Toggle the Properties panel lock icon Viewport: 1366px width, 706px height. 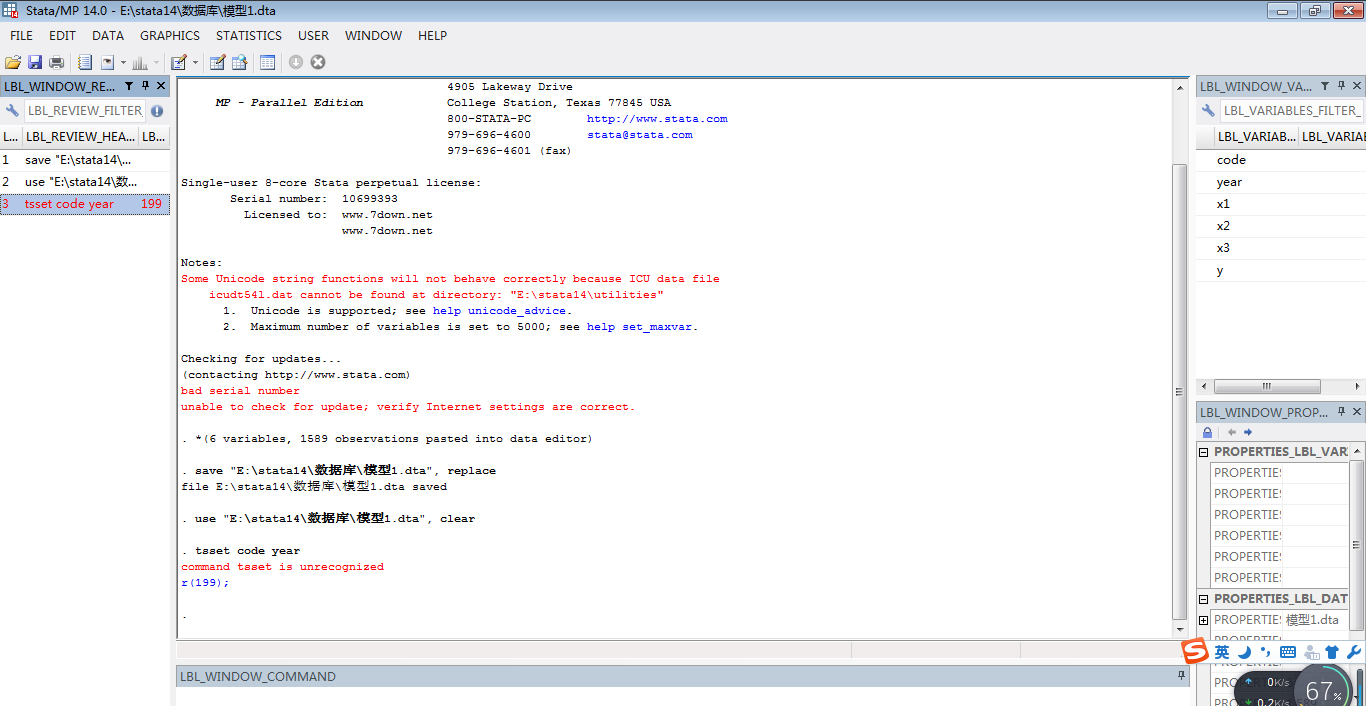[x=1208, y=432]
